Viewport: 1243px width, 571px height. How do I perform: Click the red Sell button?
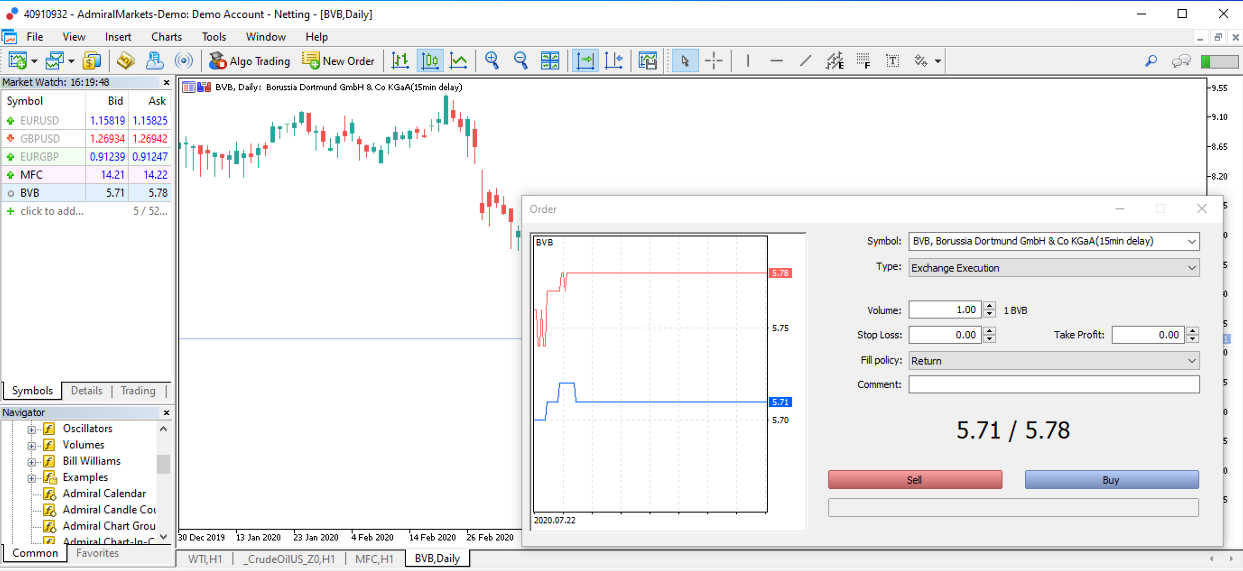(915, 480)
